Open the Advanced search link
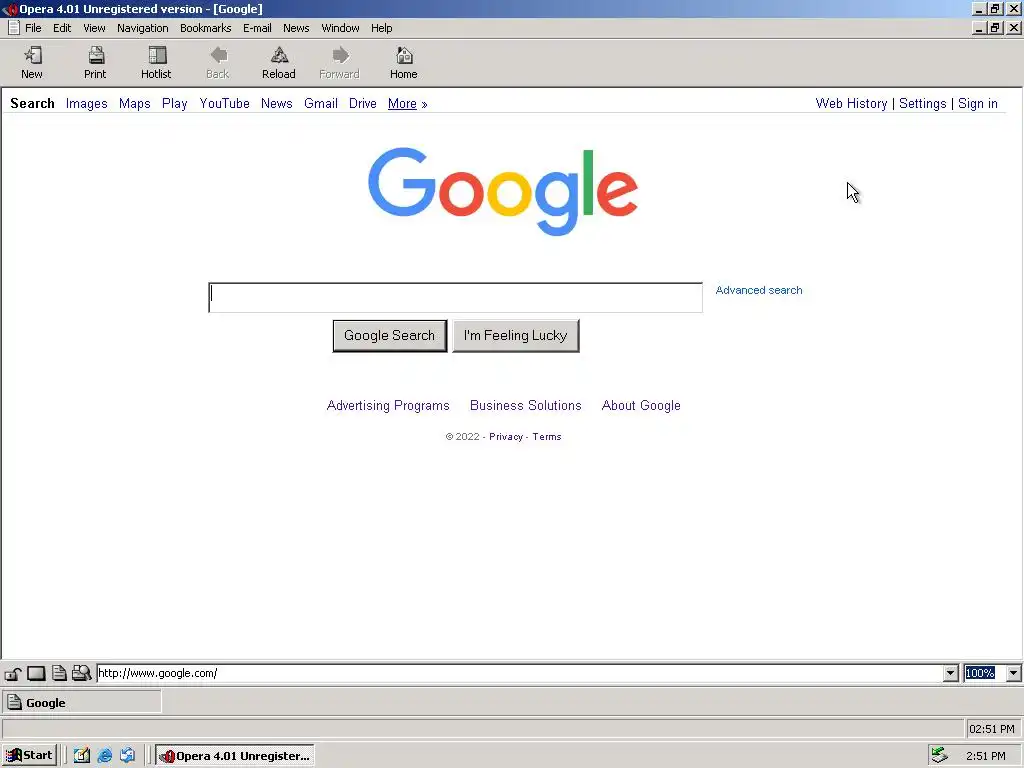This screenshot has width=1024, height=768. (759, 290)
